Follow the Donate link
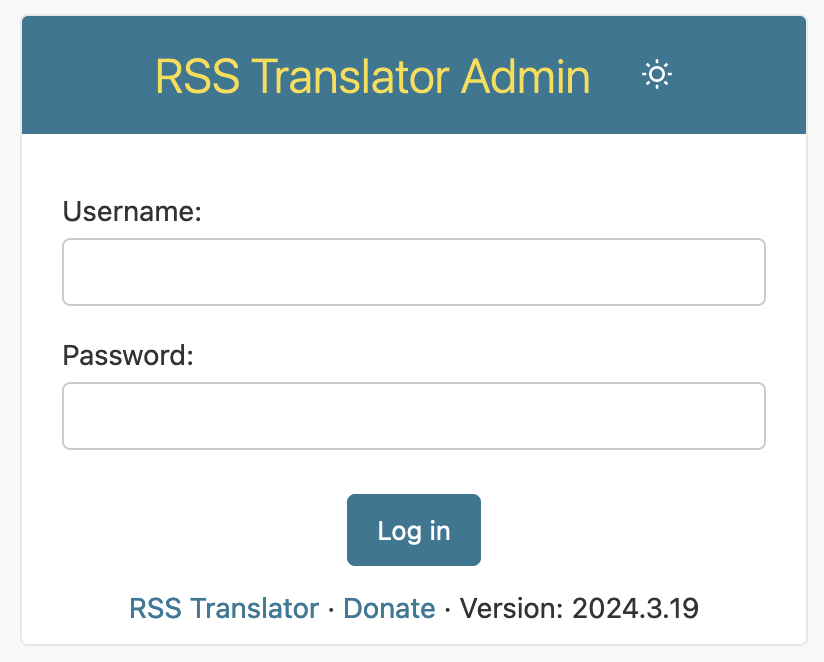The height and width of the screenshot is (662, 824). pos(389,608)
